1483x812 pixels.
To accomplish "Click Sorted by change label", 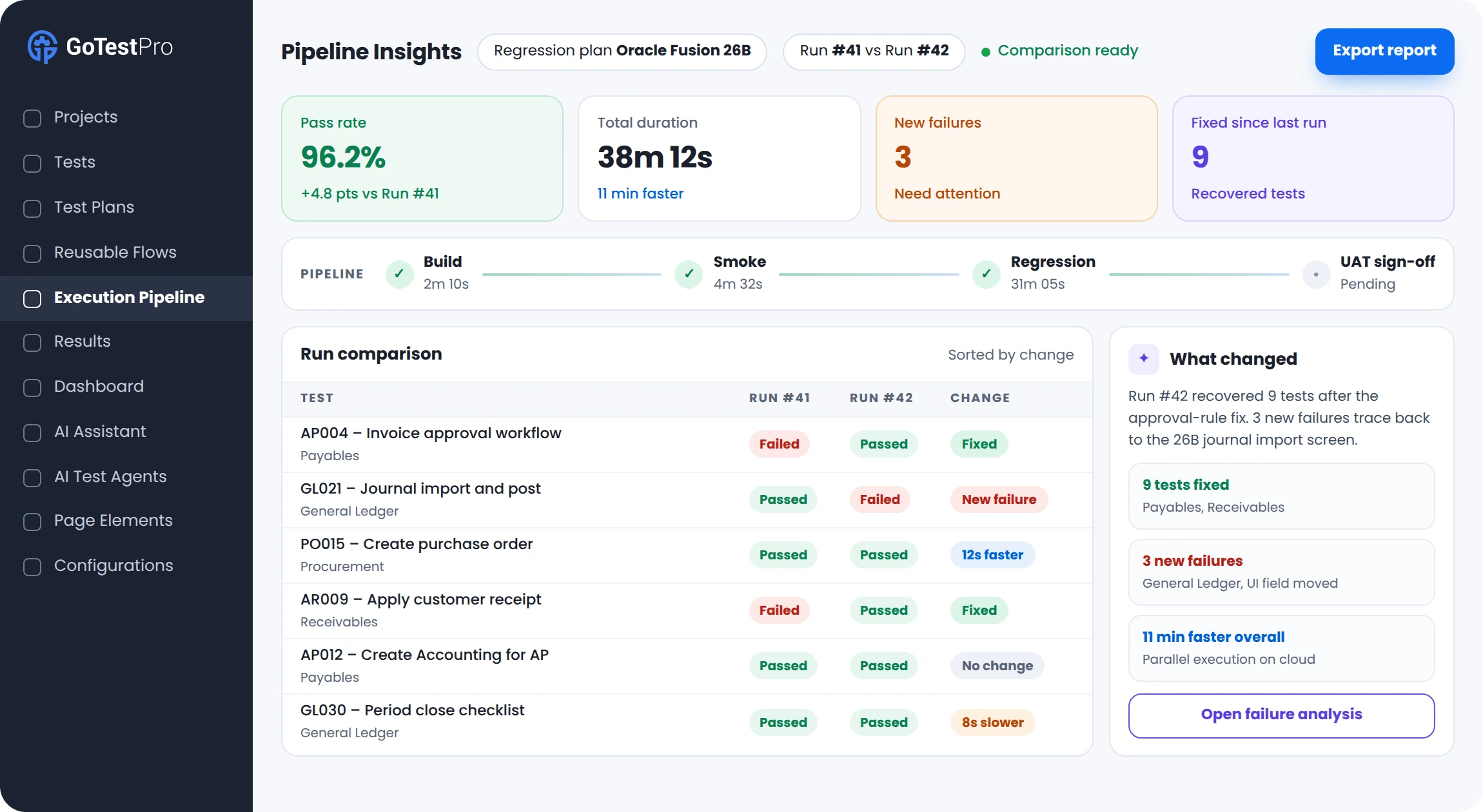I will tap(1010, 355).
